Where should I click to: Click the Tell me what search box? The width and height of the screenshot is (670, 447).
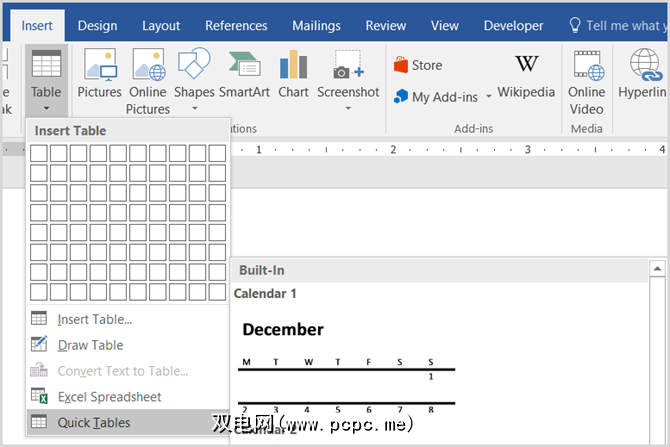619,26
